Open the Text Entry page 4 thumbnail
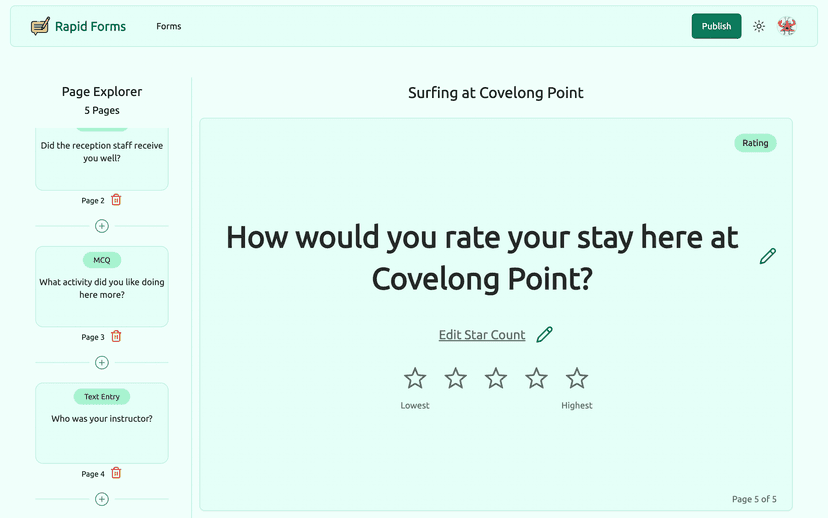Screen dimensions: 828x518 (102, 423)
